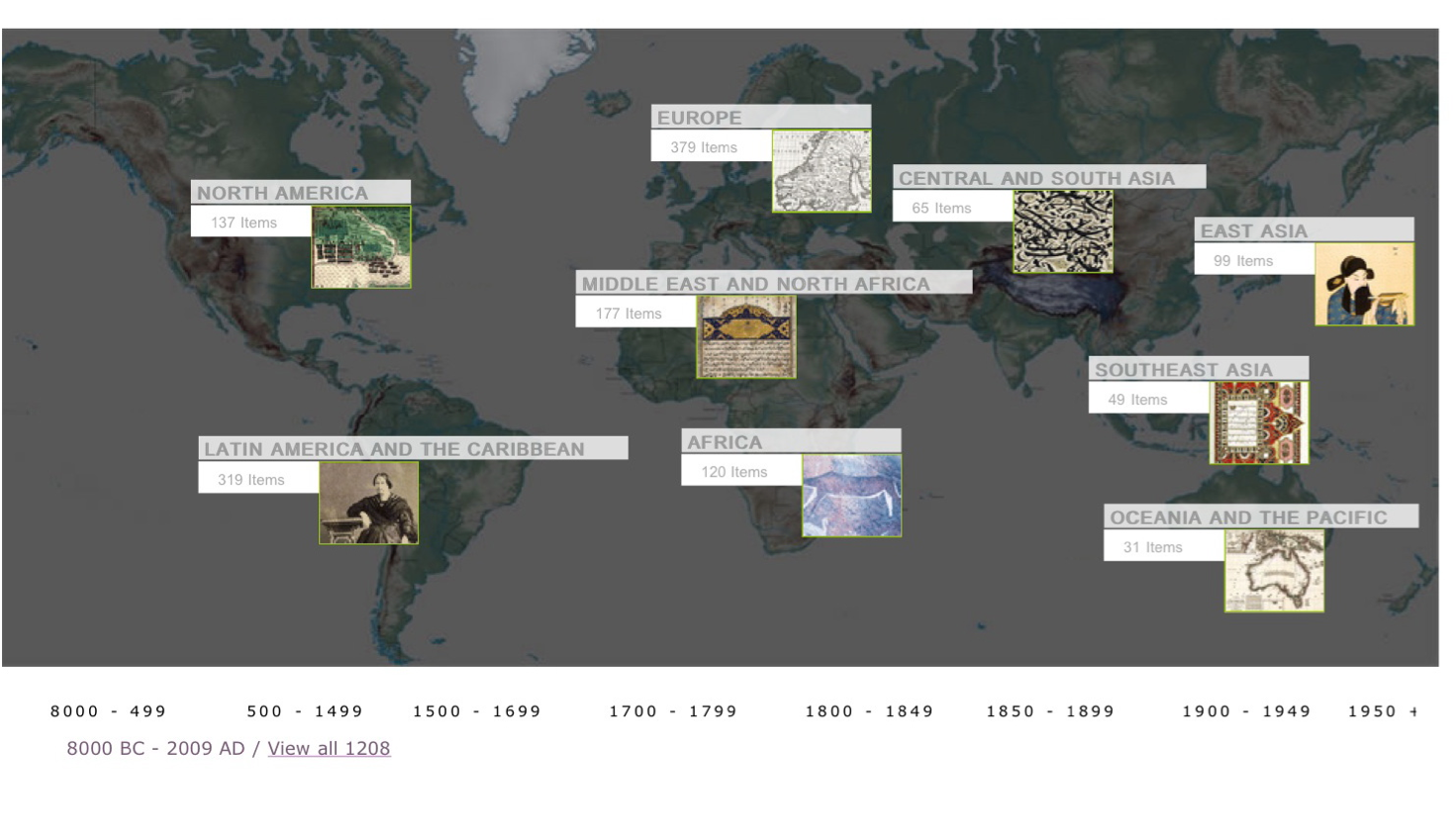This screenshot has height=835, width=1456.
Task: Select the 1800 - 1849 time period
Action: pyautogui.click(x=869, y=710)
